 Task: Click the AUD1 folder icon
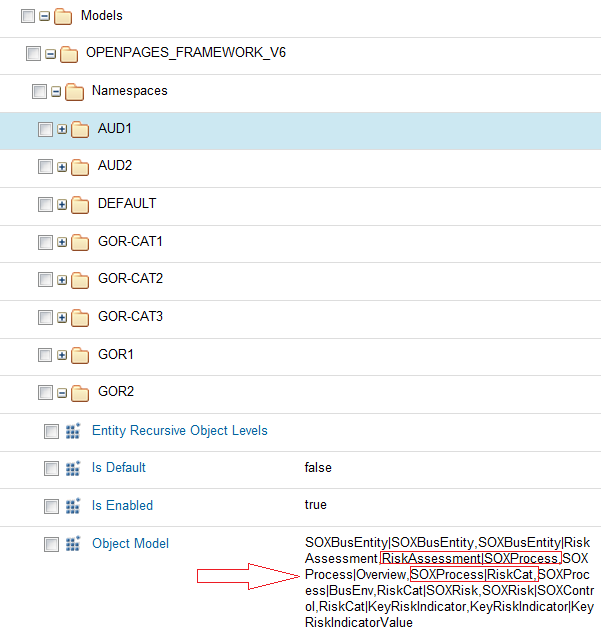pyautogui.click(x=80, y=130)
